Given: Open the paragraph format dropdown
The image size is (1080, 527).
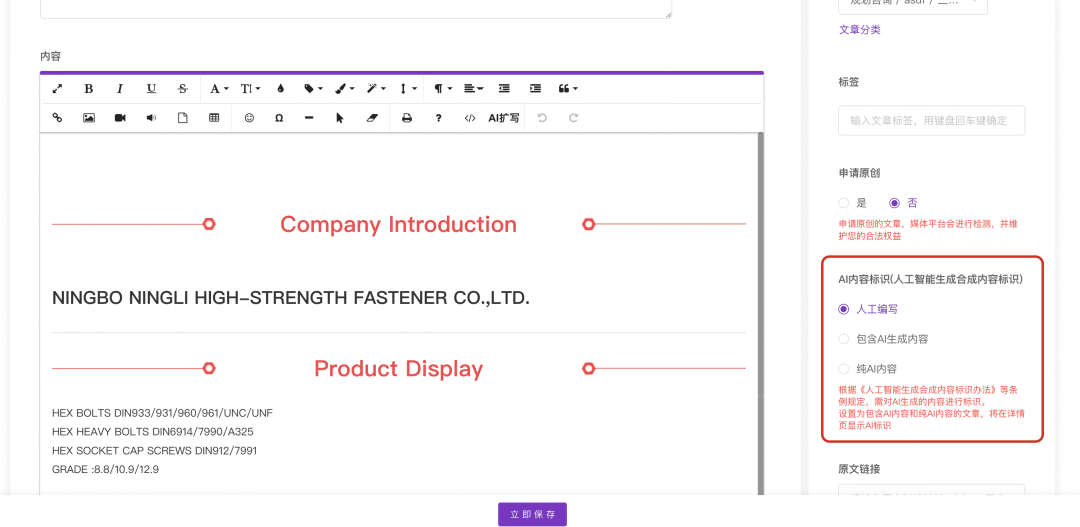Looking at the screenshot, I should pyautogui.click(x=443, y=89).
